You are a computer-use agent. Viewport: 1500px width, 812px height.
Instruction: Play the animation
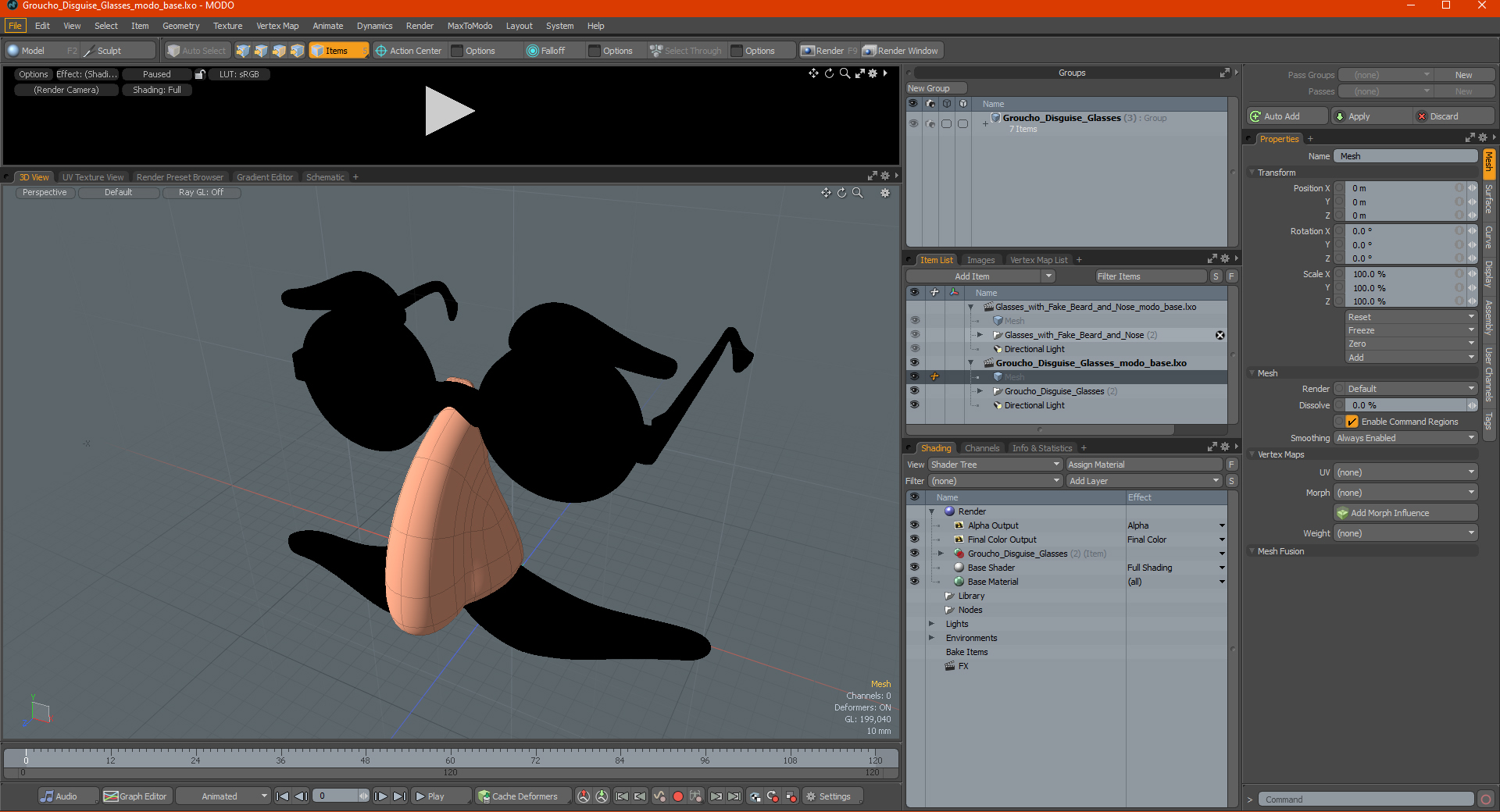(x=441, y=796)
